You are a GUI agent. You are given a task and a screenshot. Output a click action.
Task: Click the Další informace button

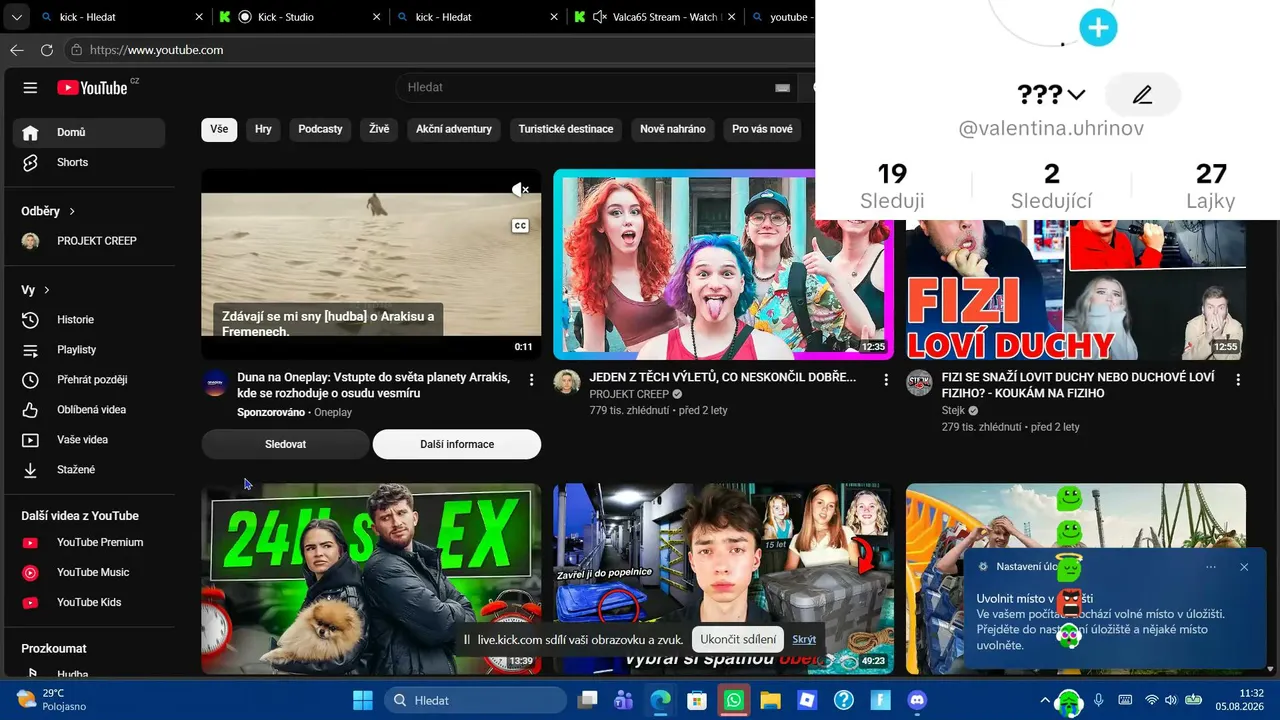coord(457,444)
